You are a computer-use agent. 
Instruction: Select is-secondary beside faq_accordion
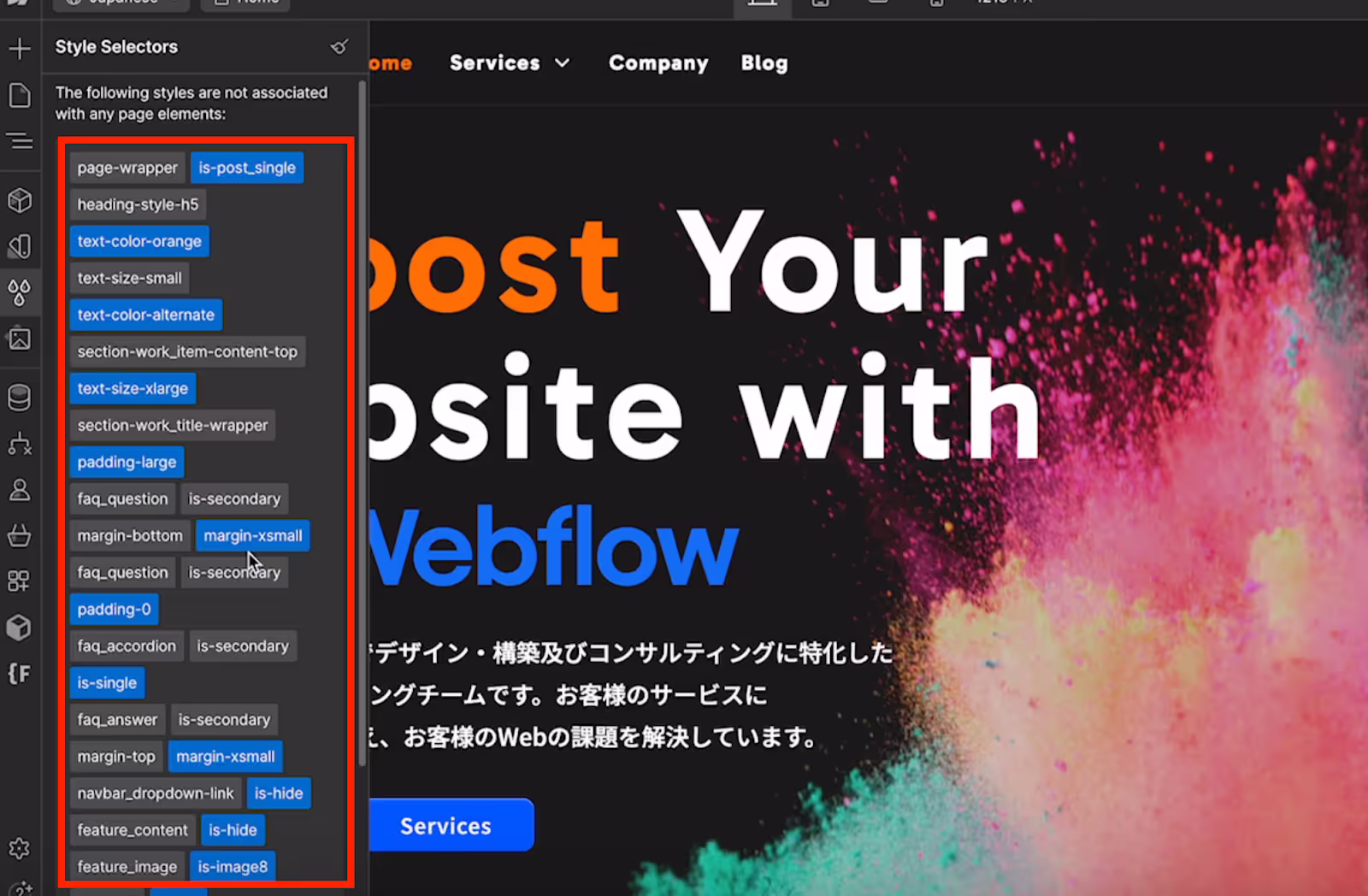pyautogui.click(x=243, y=646)
